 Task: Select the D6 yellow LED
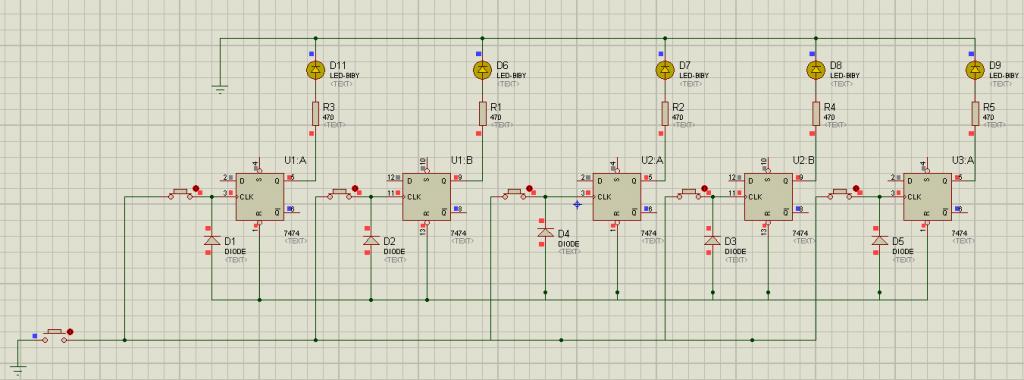[483, 69]
